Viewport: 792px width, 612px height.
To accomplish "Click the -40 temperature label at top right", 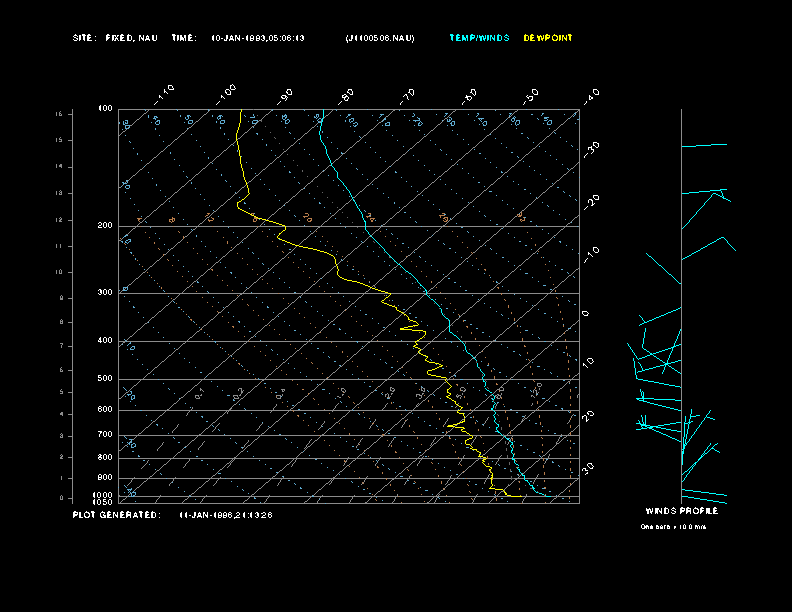I will (590, 94).
